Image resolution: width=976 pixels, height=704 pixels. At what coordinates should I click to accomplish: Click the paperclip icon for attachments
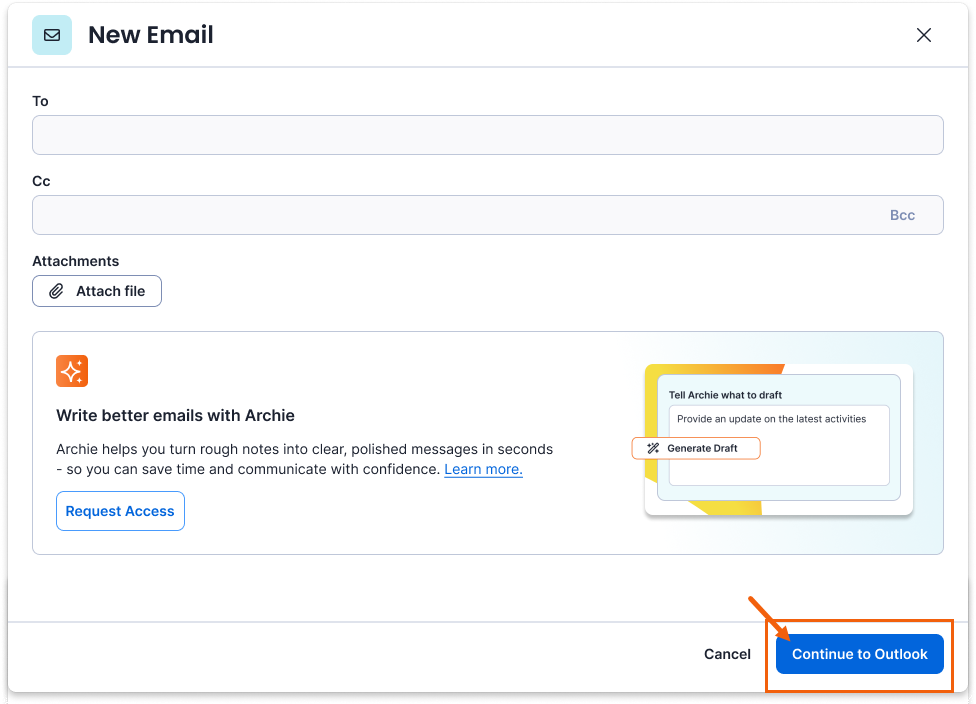coord(57,291)
